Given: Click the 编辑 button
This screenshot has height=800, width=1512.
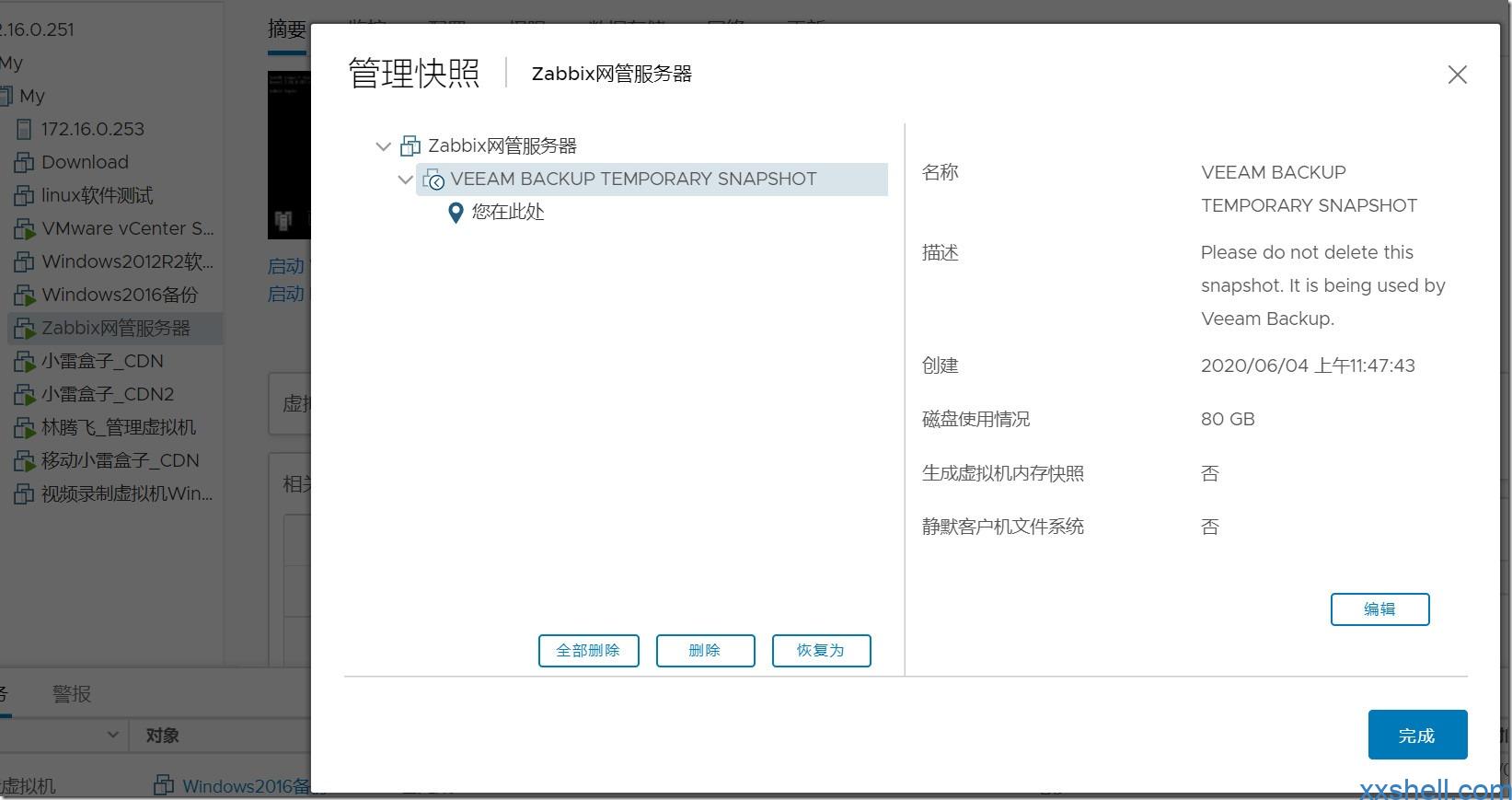Looking at the screenshot, I should (x=1379, y=609).
